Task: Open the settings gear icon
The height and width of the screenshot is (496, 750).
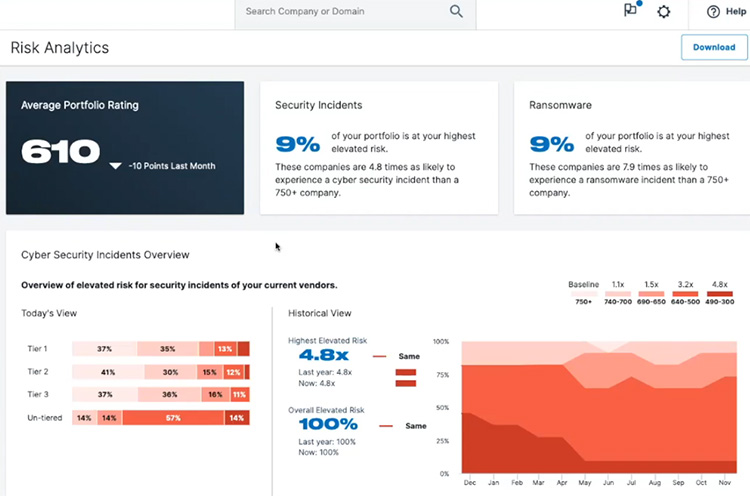Action: (664, 12)
